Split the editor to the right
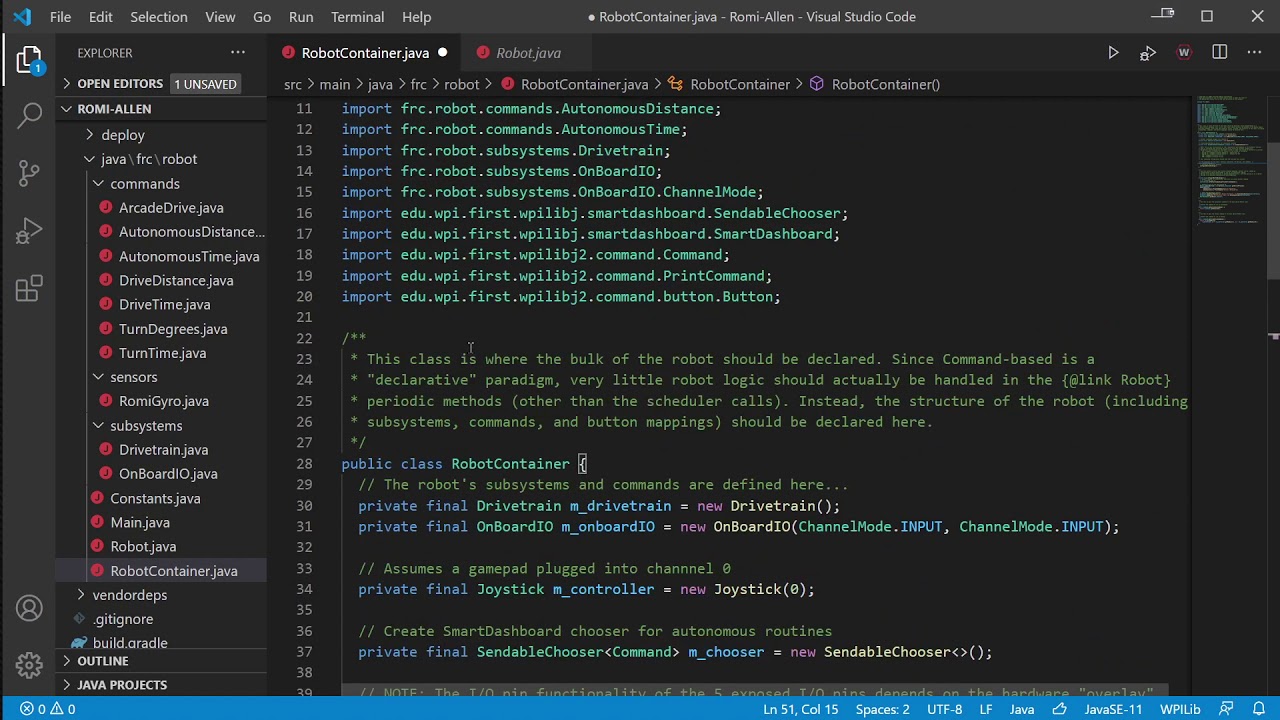The height and width of the screenshot is (720, 1280). (x=1220, y=53)
